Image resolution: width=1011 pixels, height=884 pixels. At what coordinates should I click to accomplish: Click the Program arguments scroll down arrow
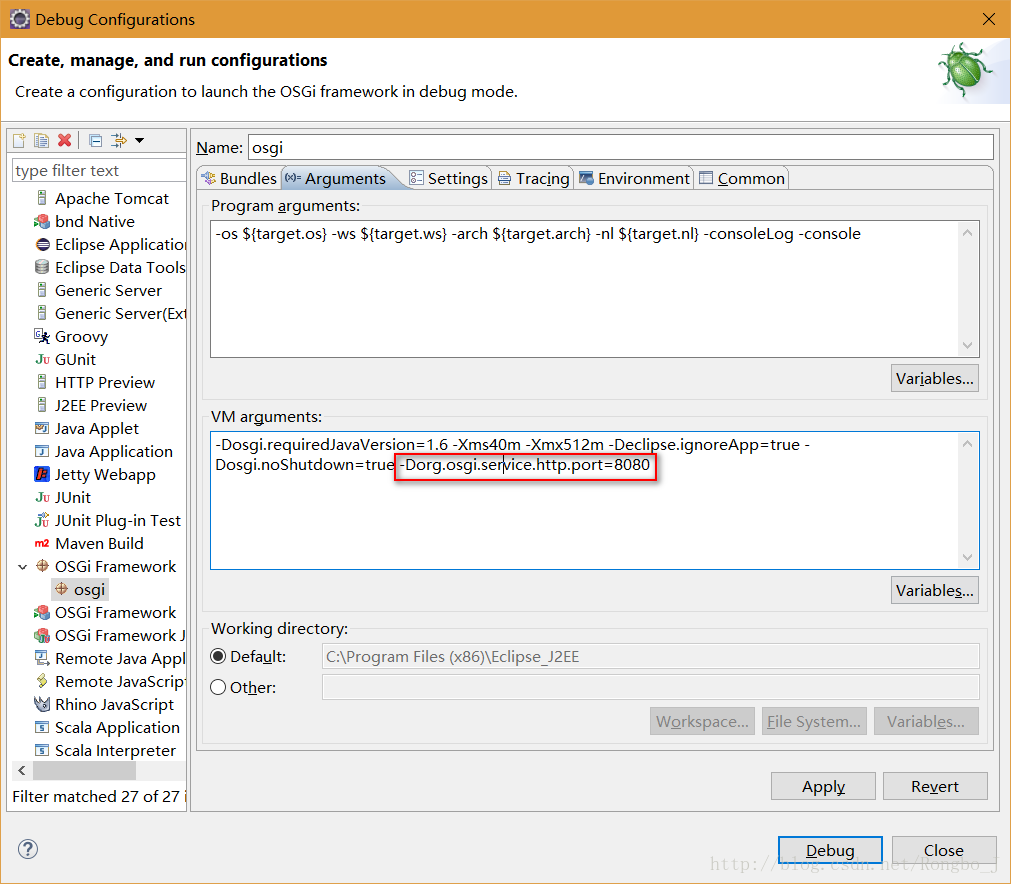[x=967, y=346]
